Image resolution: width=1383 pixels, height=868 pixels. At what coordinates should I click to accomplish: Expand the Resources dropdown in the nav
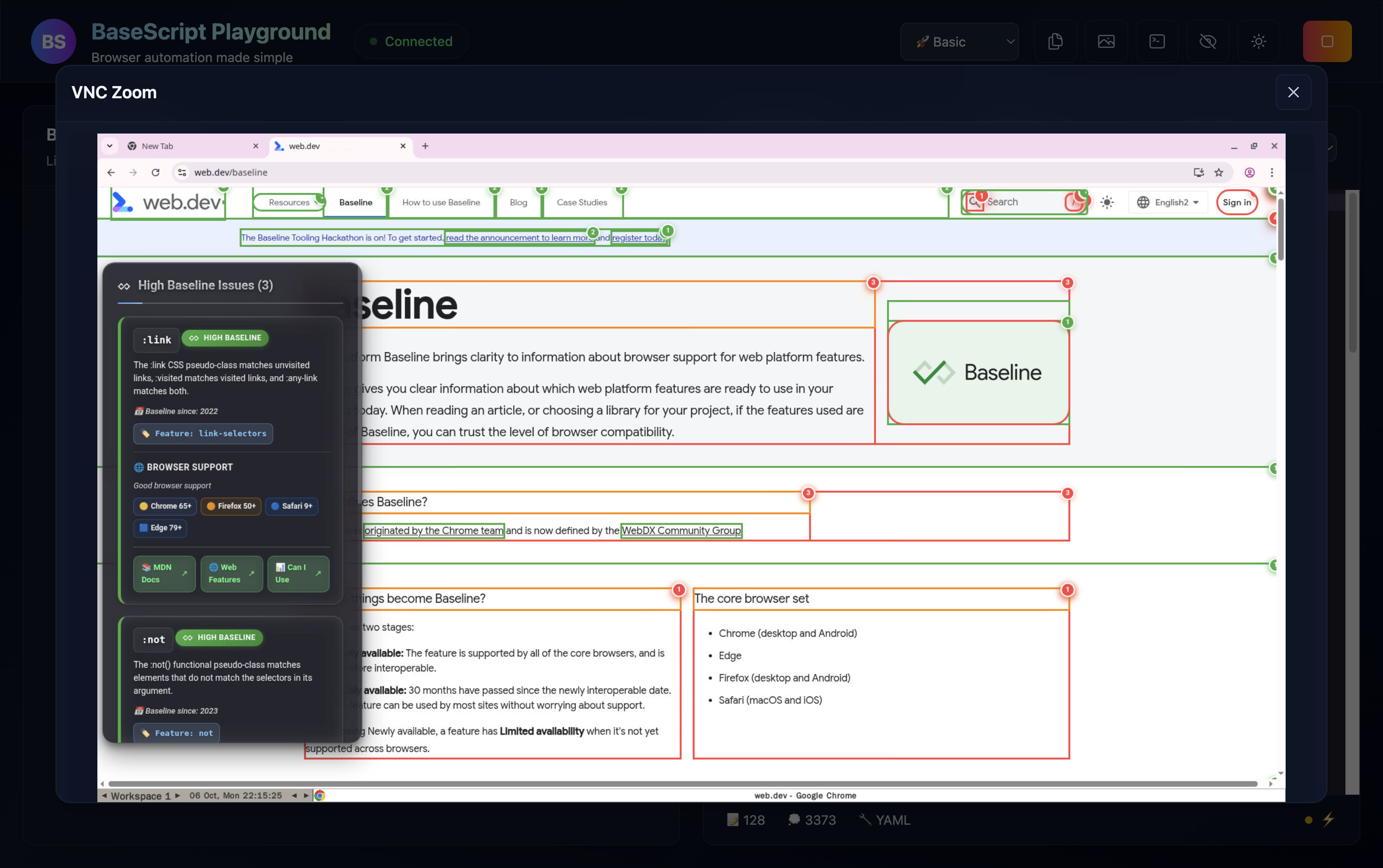(x=289, y=202)
